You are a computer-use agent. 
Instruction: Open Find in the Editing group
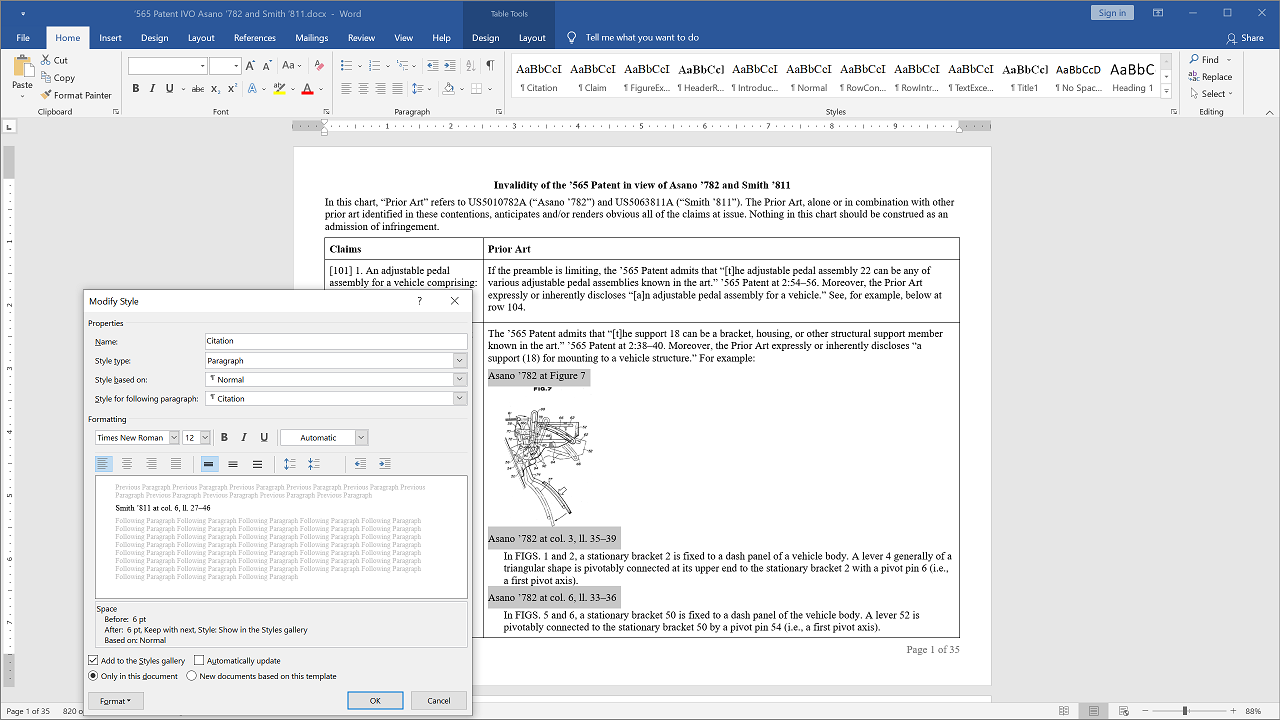[x=1204, y=60]
